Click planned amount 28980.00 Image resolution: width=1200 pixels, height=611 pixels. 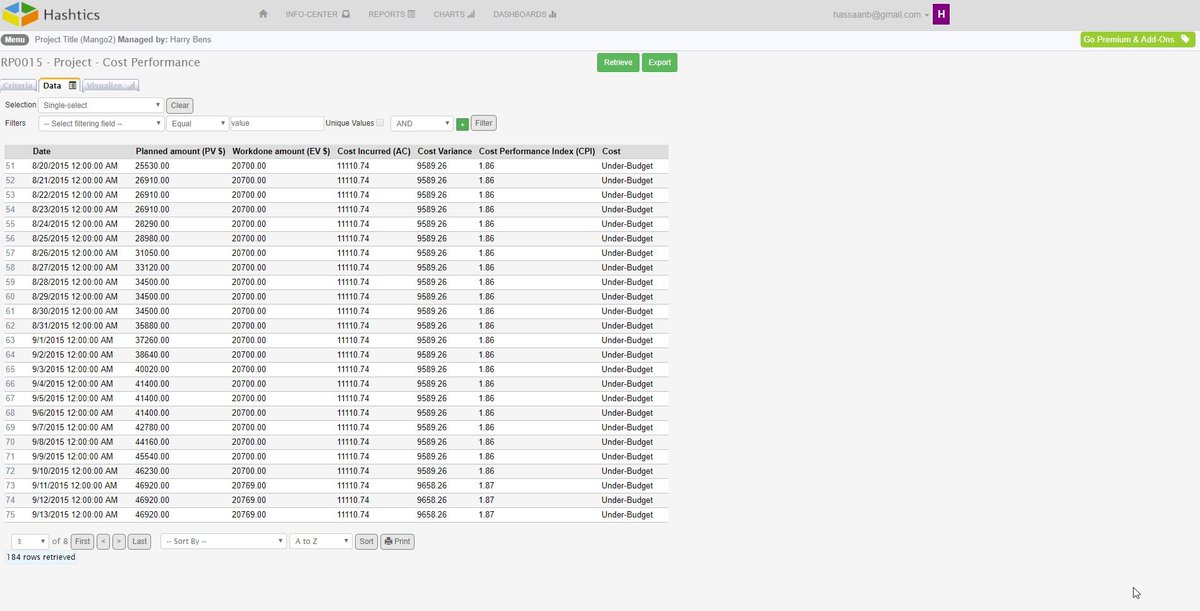pyautogui.click(x=152, y=239)
